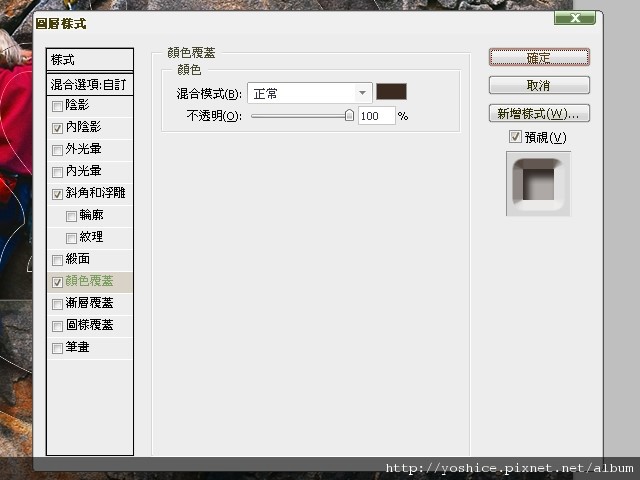This screenshot has height=480, width=640.
Task: Select the 筆畫 effect label
Action: tap(78, 347)
